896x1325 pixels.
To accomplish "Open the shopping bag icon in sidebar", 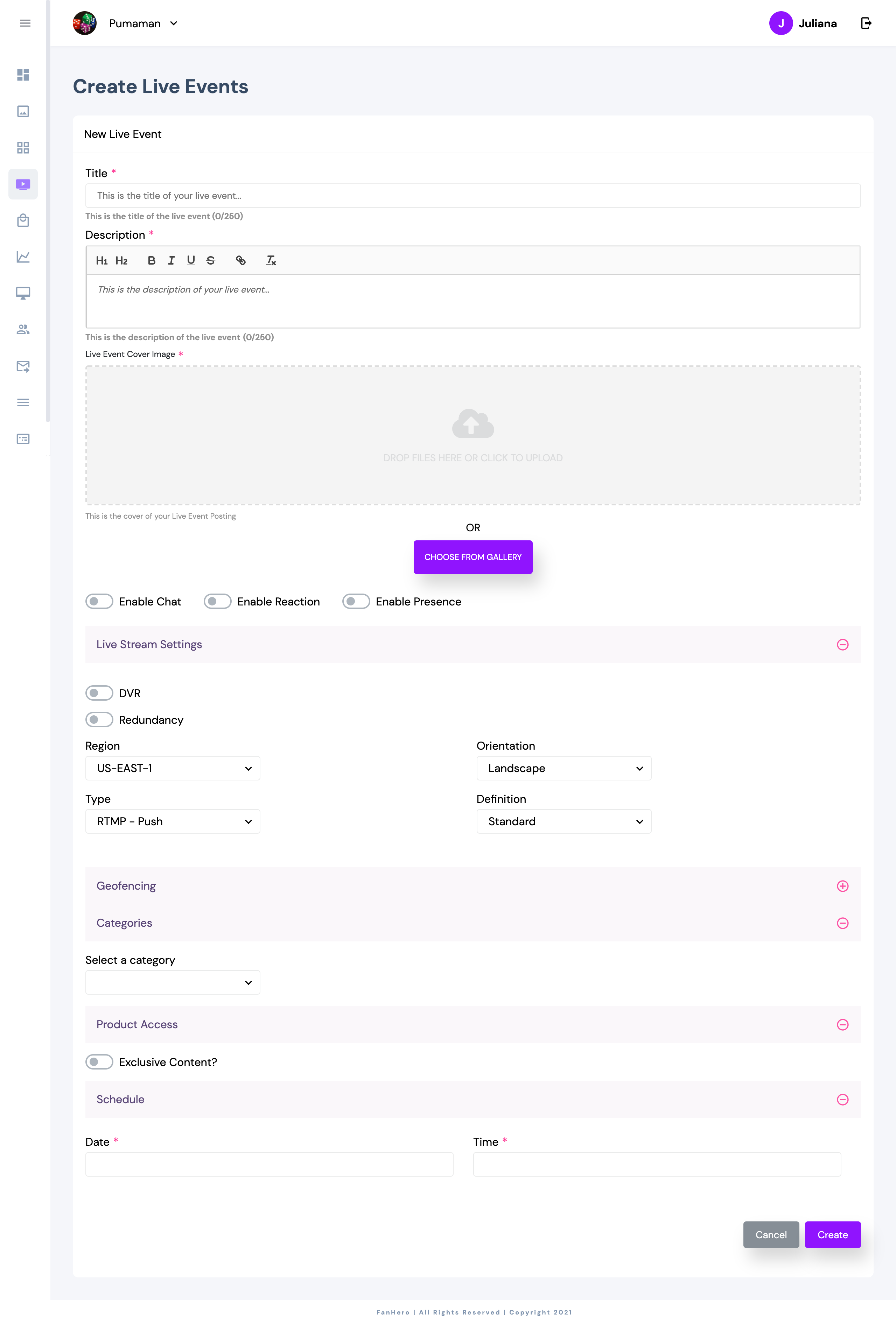I will [23, 220].
